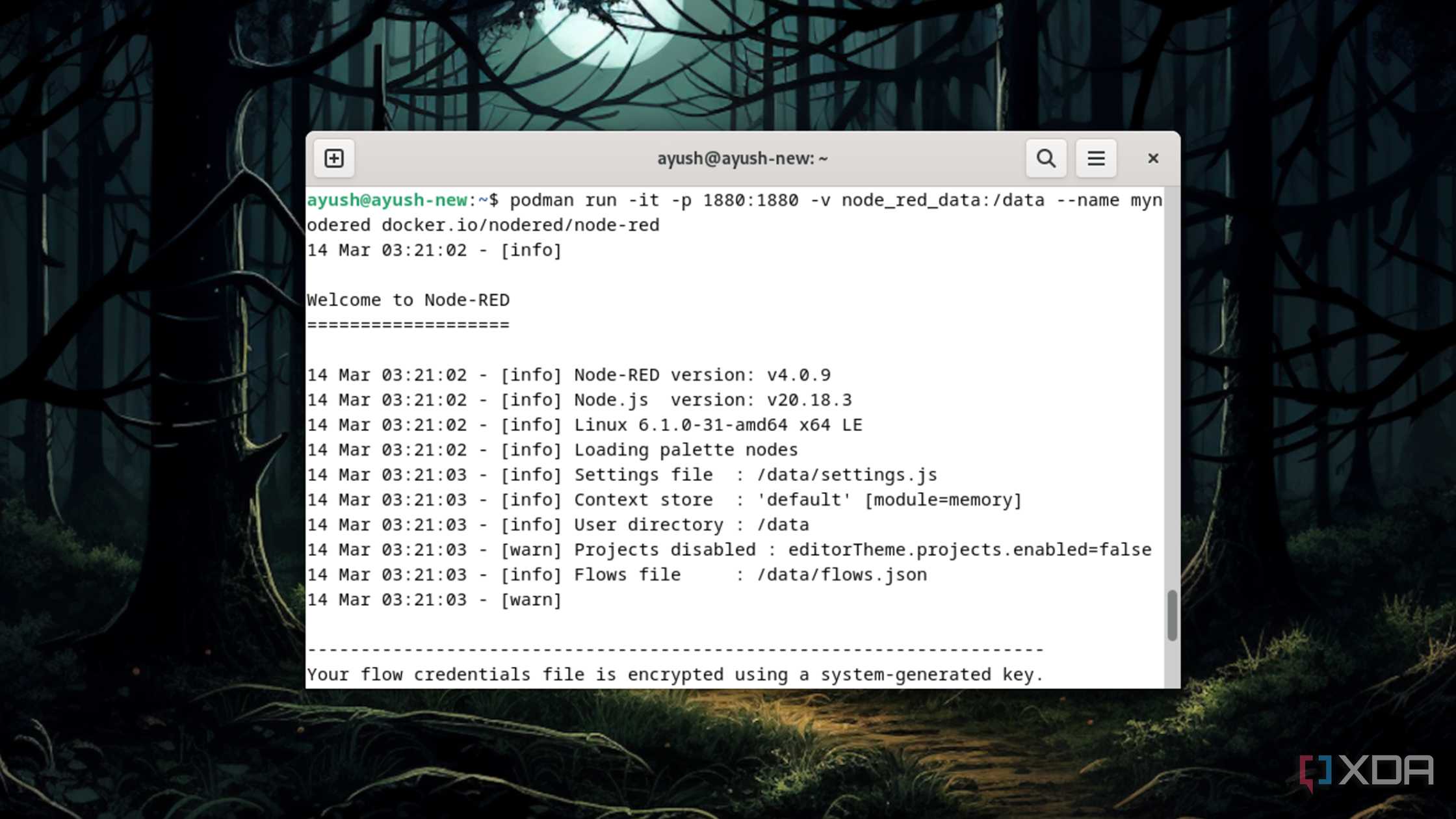The height and width of the screenshot is (819, 1456).
Task: Click 'node_red_data:/data' volume argument
Action: (942, 200)
